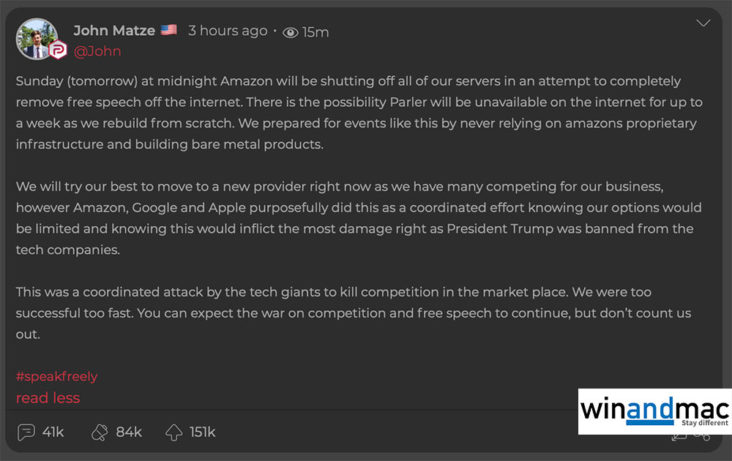Viewport: 732px width, 461px height.
Task: Click the 151k upvotes count
Action: (202, 432)
